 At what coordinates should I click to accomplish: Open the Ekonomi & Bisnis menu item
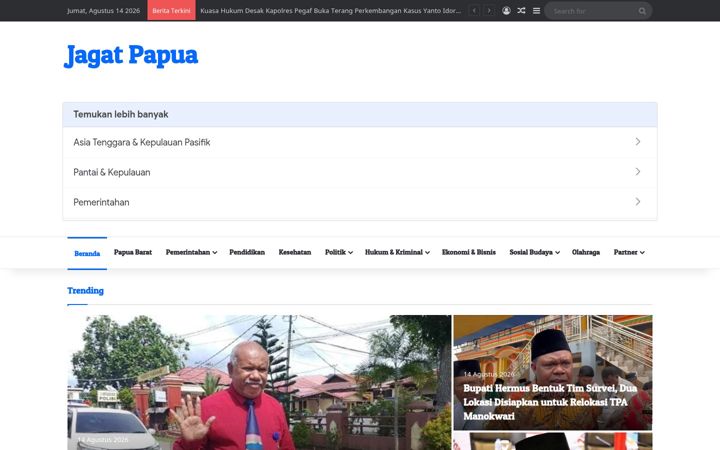(x=469, y=252)
